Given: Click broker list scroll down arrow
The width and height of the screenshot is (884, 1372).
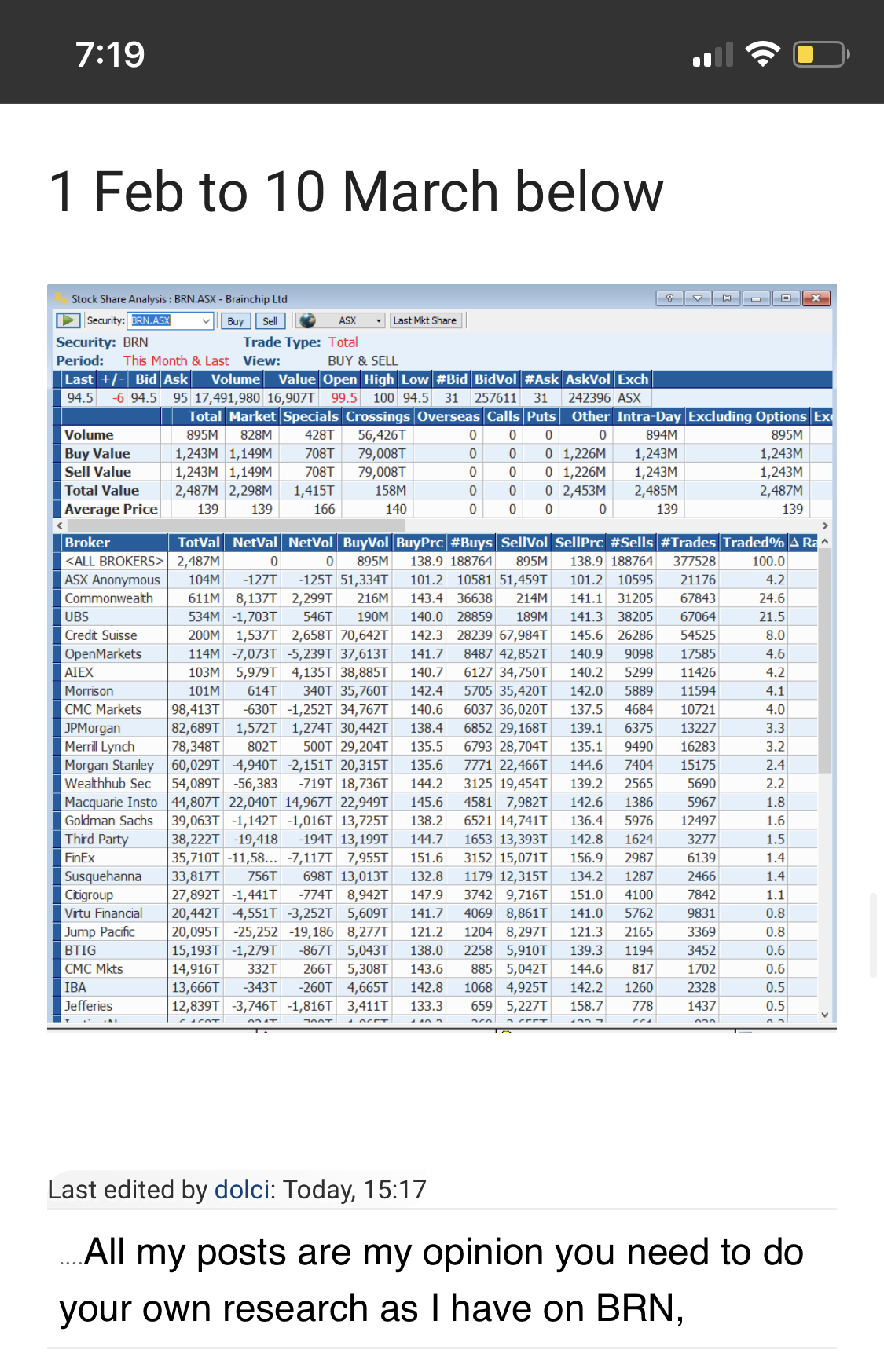Looking at the screenshot, I should 825,1015.
